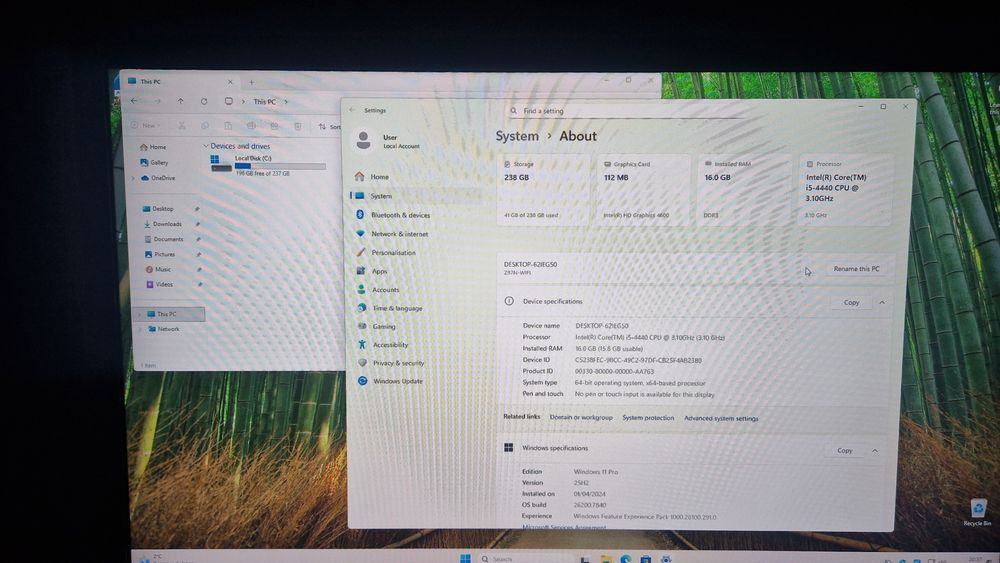
Task: Open Privacy & security settings
Action: 392,363
